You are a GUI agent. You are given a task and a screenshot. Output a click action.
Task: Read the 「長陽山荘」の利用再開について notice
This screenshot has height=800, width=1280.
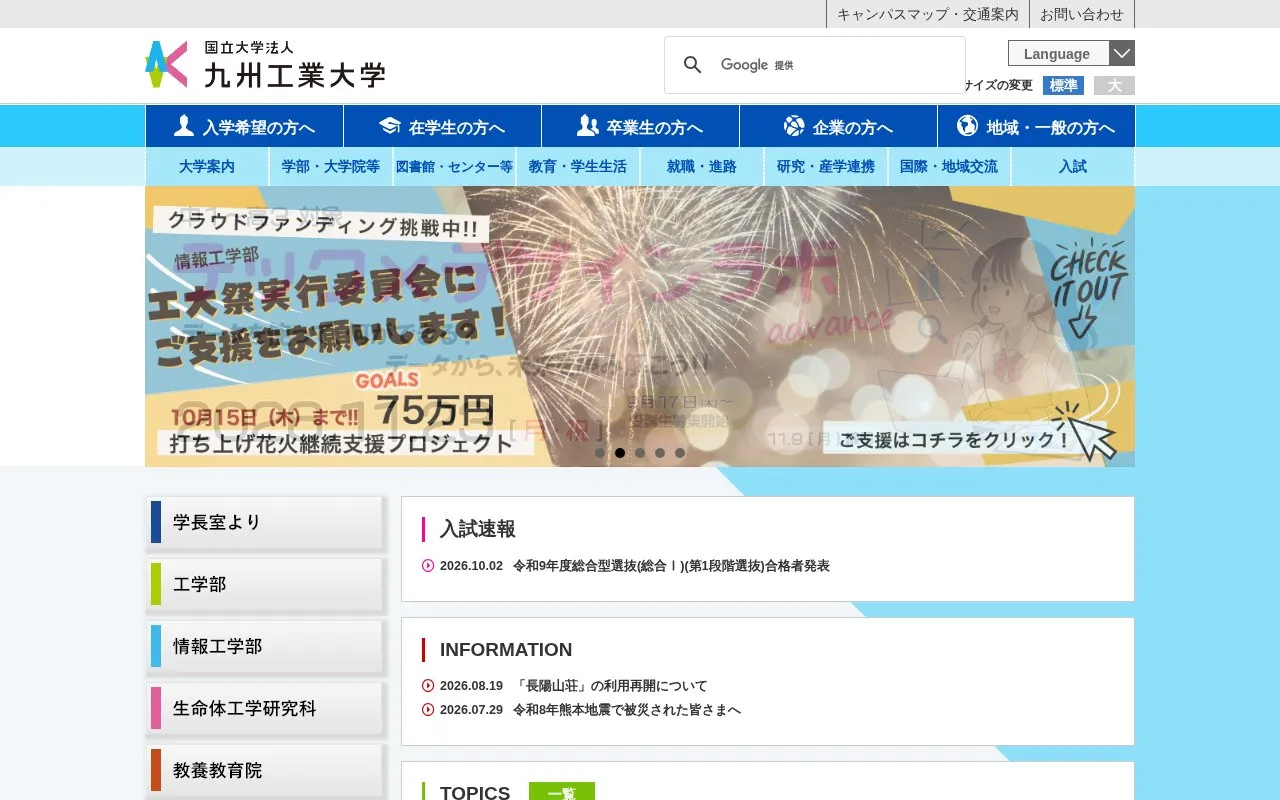(x=610, y=686)
